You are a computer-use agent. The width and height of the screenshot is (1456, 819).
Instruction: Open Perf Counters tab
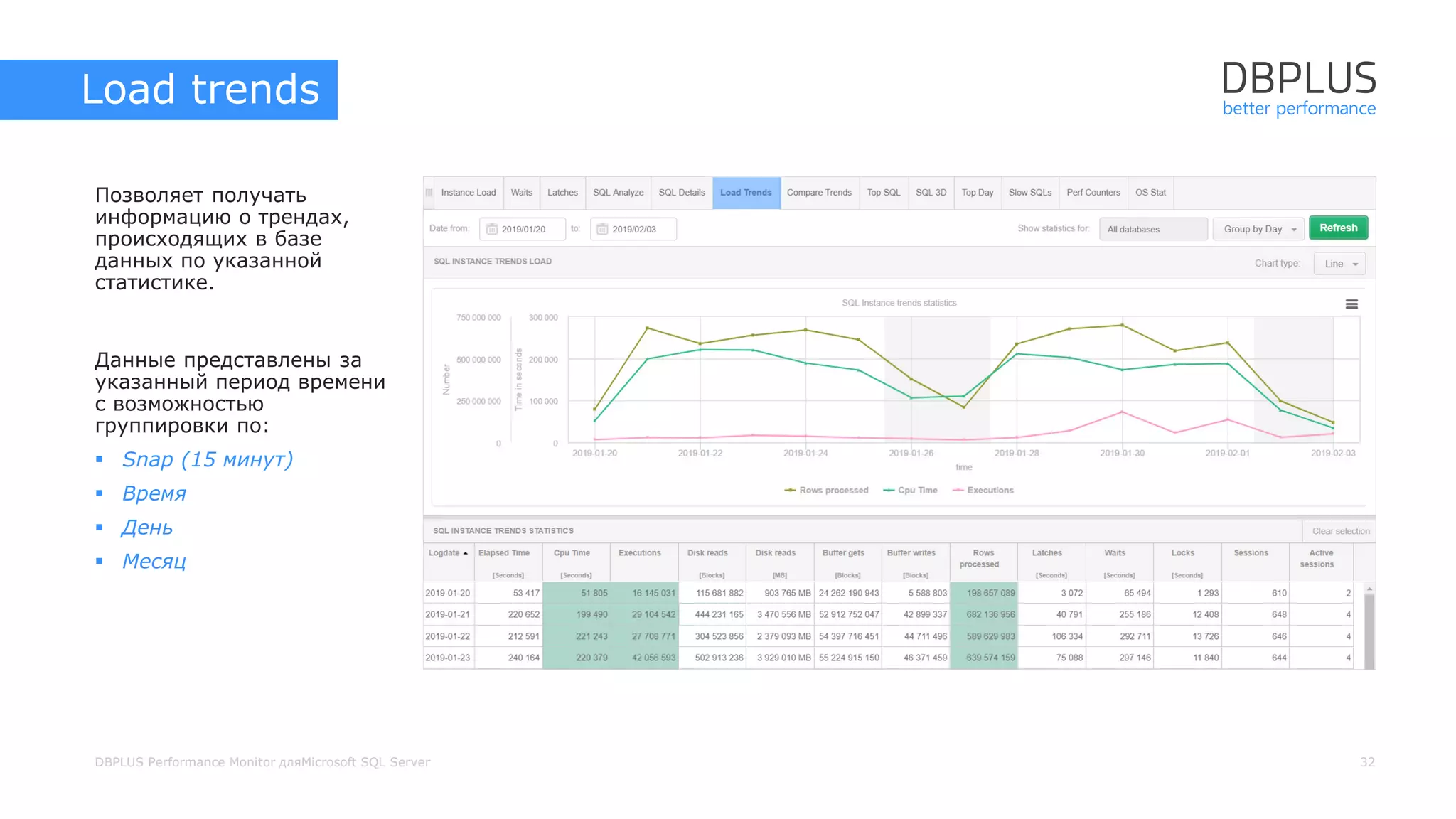click(1093, 193)
